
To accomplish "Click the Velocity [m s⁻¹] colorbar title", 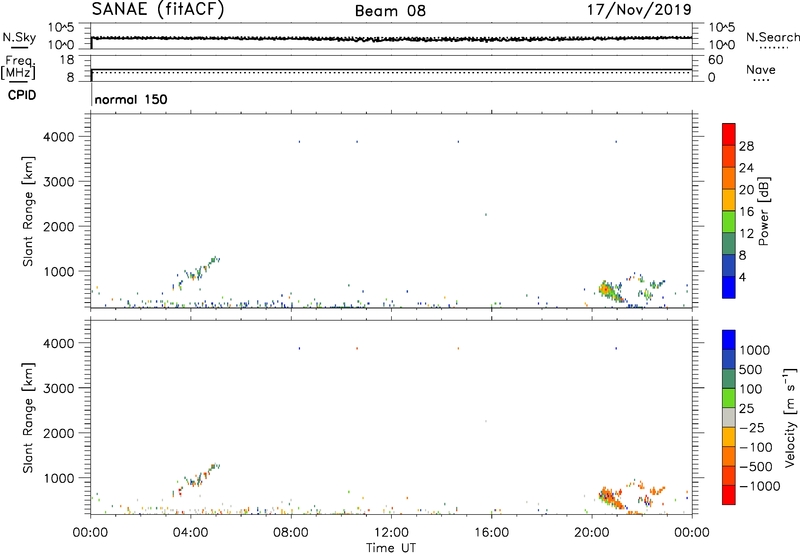I will tap(790, 417).
